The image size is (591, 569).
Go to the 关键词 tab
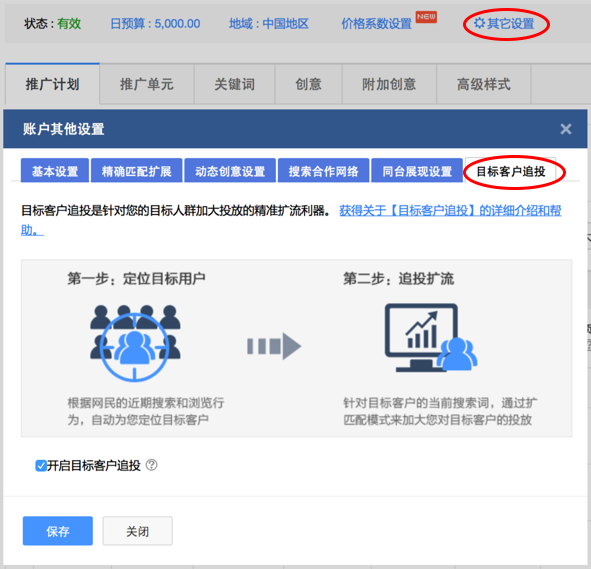(234, 84)
